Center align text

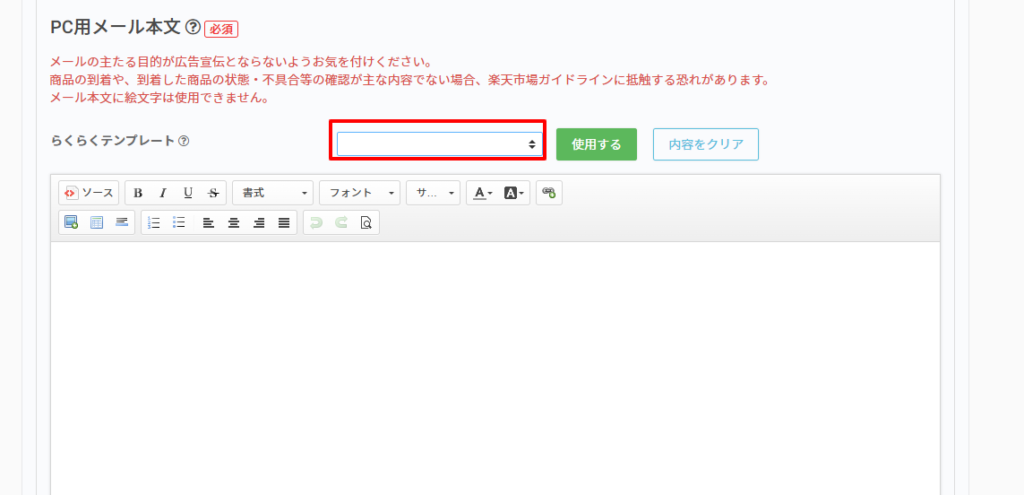233,222
